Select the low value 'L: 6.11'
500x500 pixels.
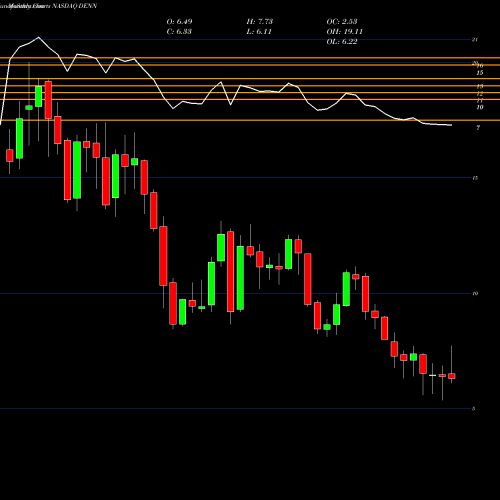(x=259, y=32)
